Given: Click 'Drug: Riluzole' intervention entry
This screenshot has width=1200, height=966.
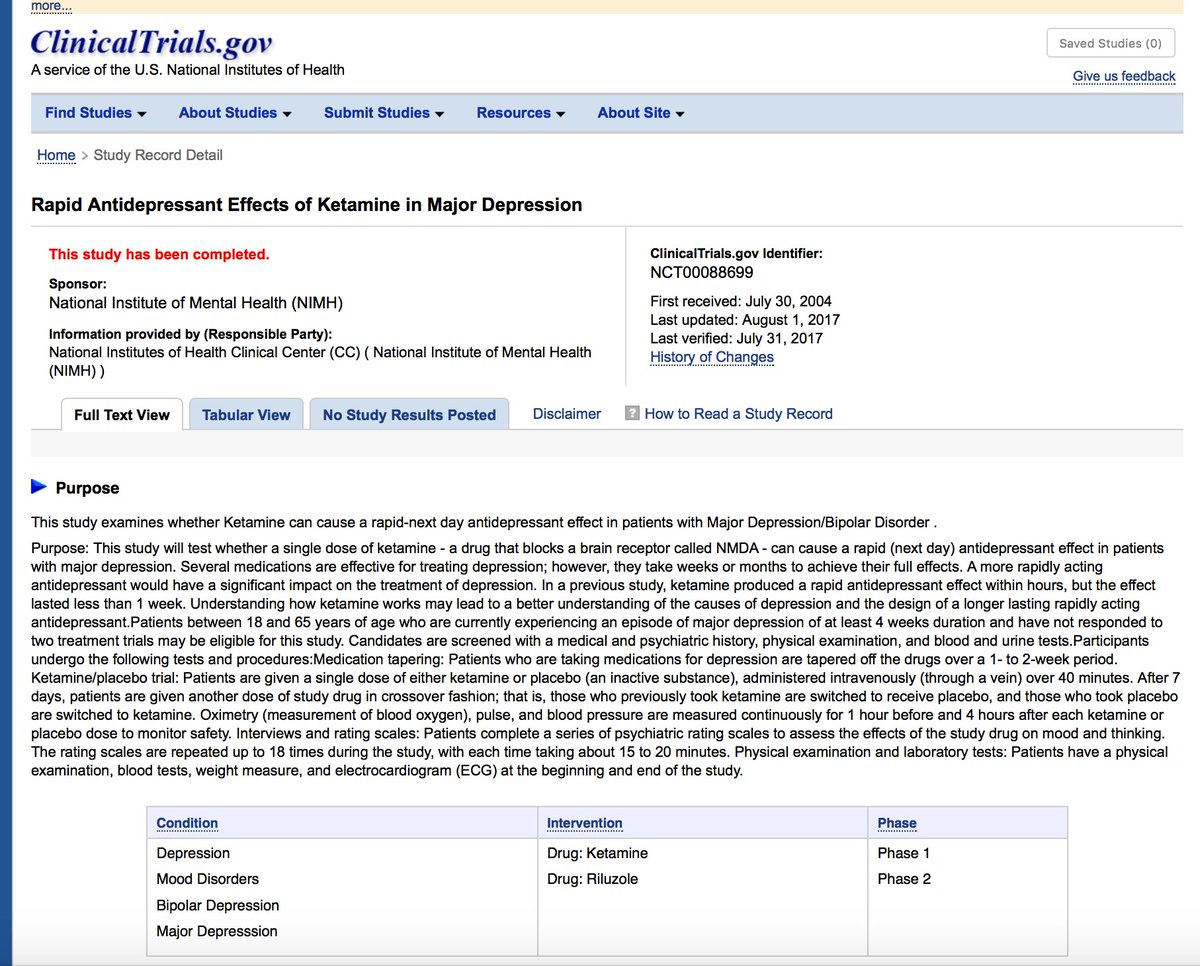Looking at the screenshot, I should pyautogui.click(x=592, y=879).
